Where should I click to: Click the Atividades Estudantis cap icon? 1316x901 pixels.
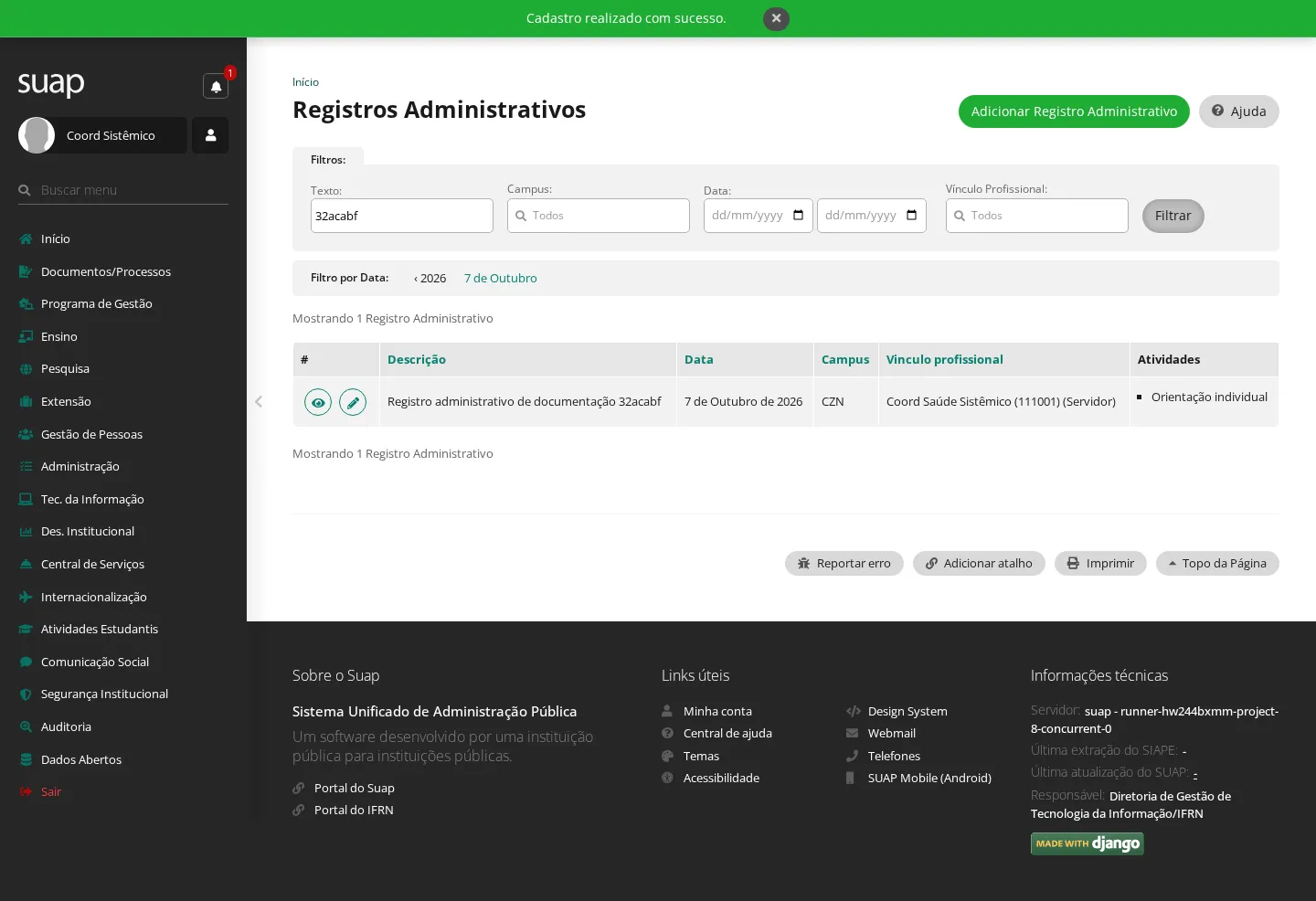coord(26,629)
